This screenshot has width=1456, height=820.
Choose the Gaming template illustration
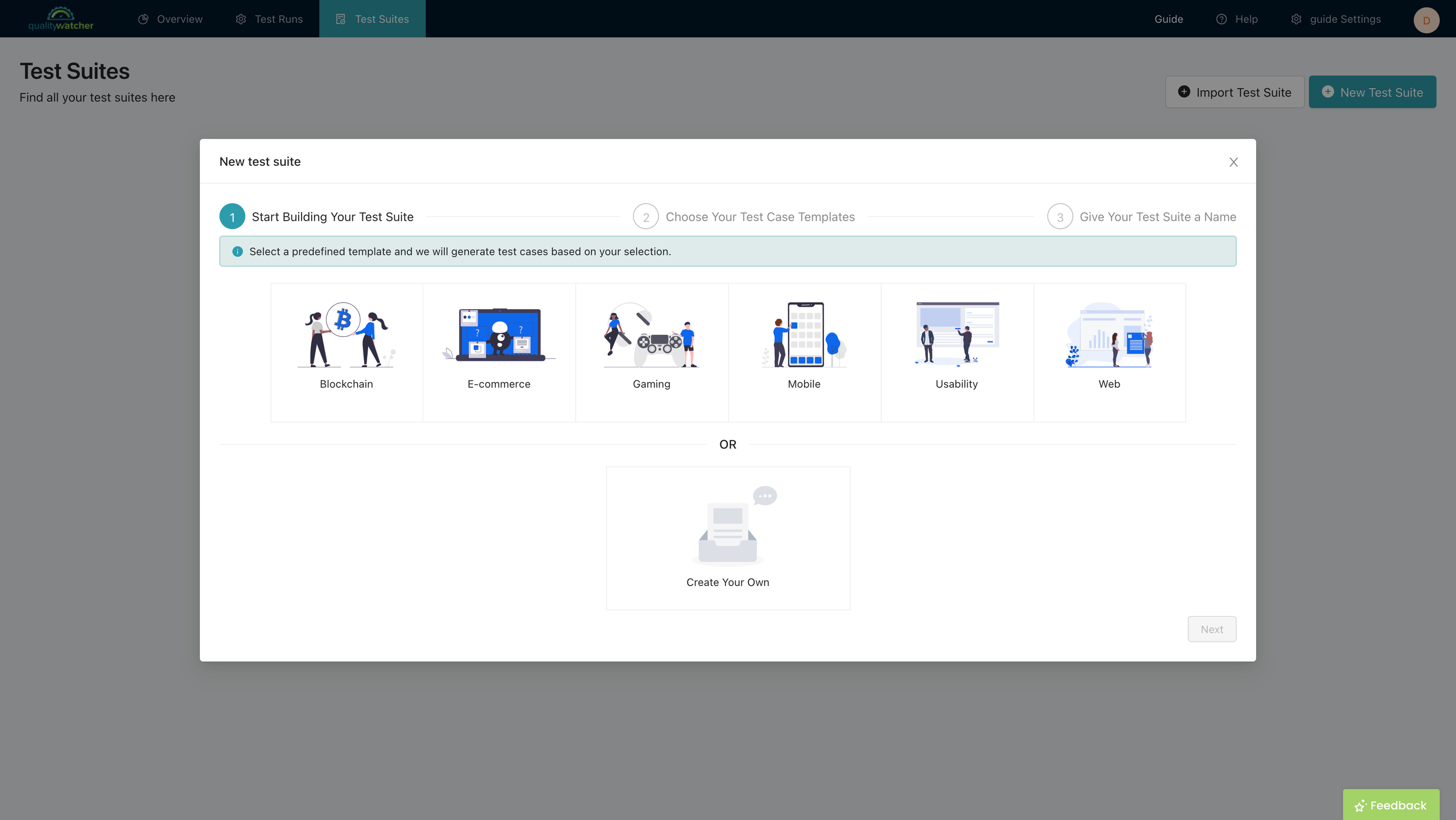(651, 334)
